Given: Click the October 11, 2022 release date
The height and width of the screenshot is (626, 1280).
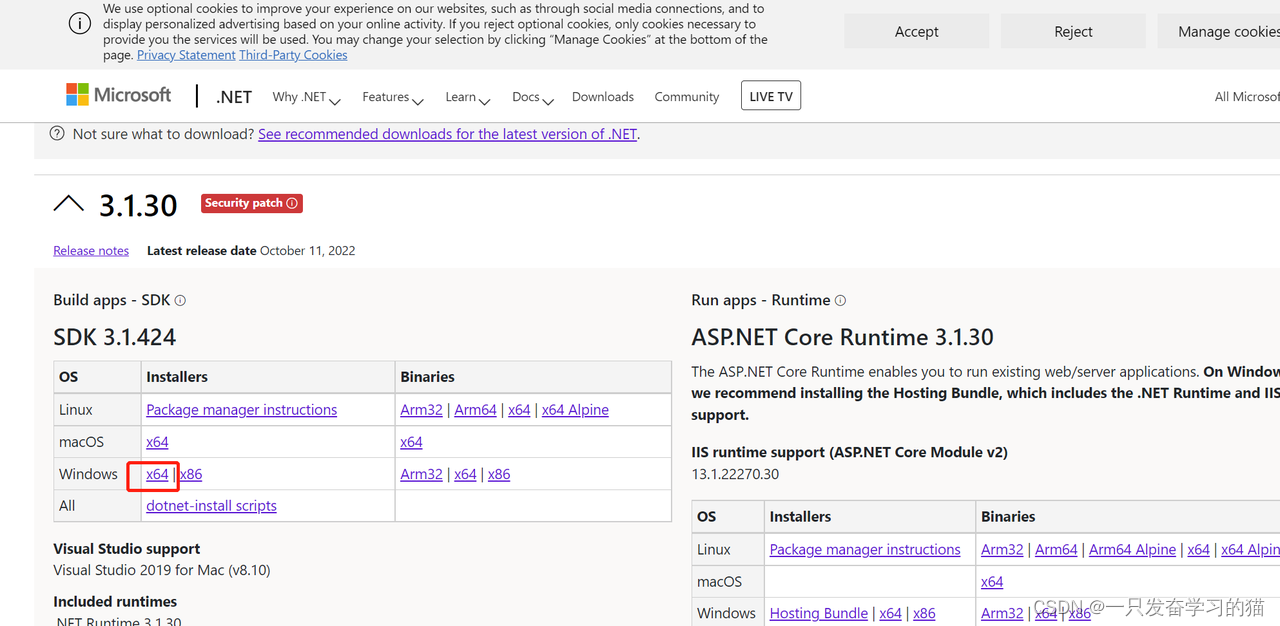Looking at the screenshot, I should click(x=307, y=251).
